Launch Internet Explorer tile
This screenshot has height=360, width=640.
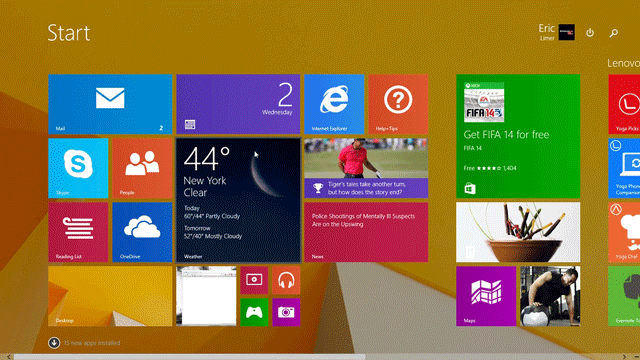[334, 104]
